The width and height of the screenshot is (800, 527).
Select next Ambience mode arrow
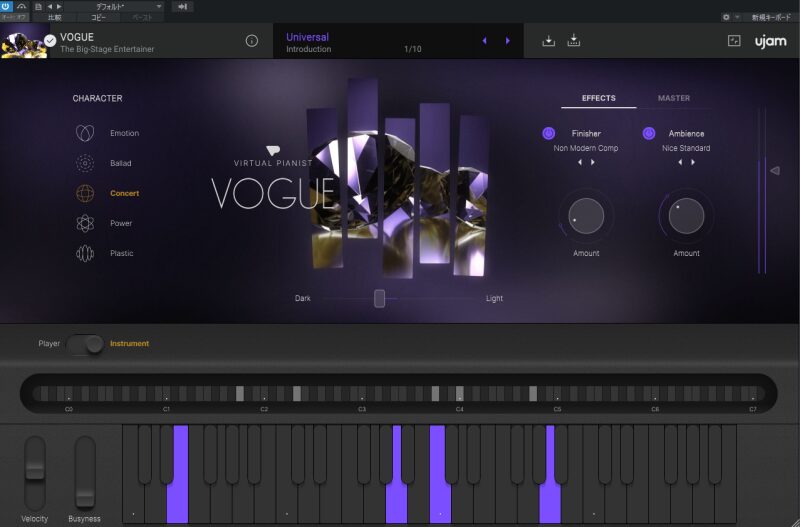pyautogui.click(x=693, y=162)
